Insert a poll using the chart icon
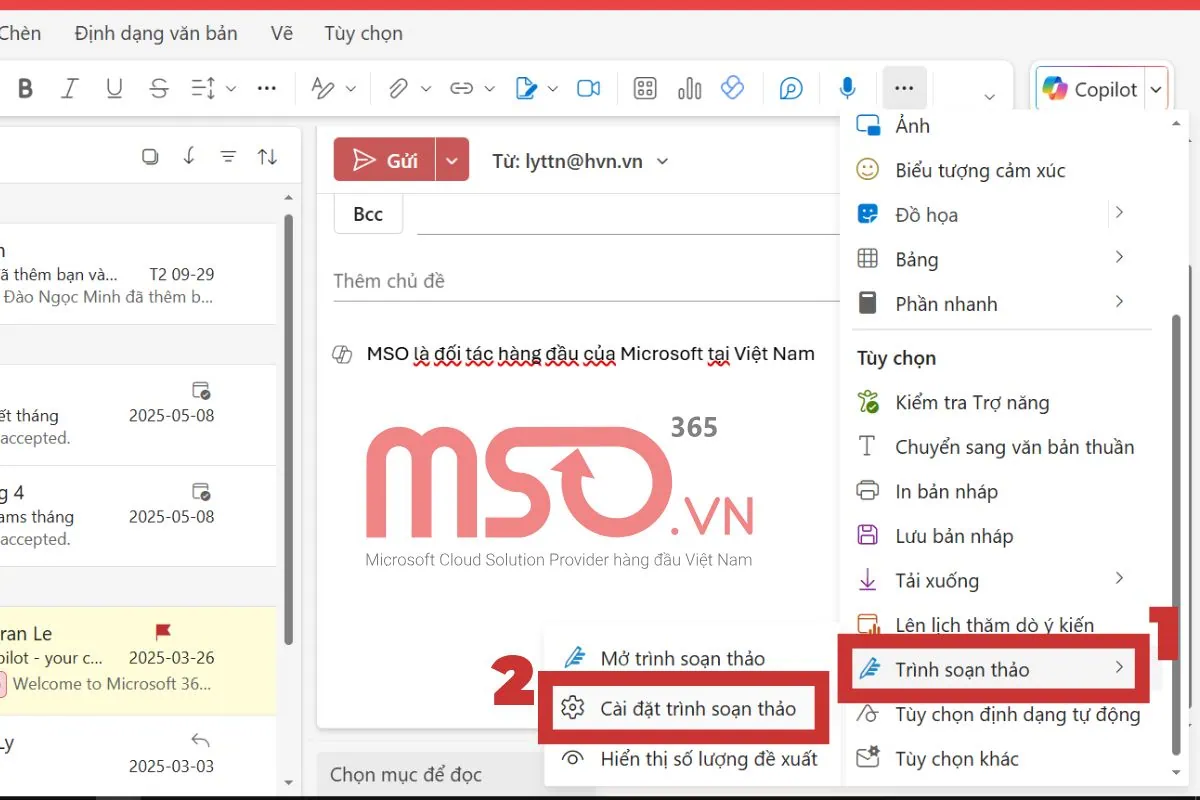 click(689, 88)
